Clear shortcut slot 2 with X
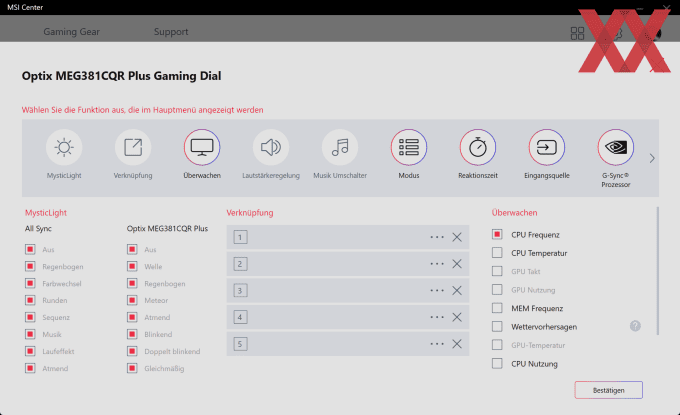The height and width of the screenshot is (415, 680). (457, 264)
